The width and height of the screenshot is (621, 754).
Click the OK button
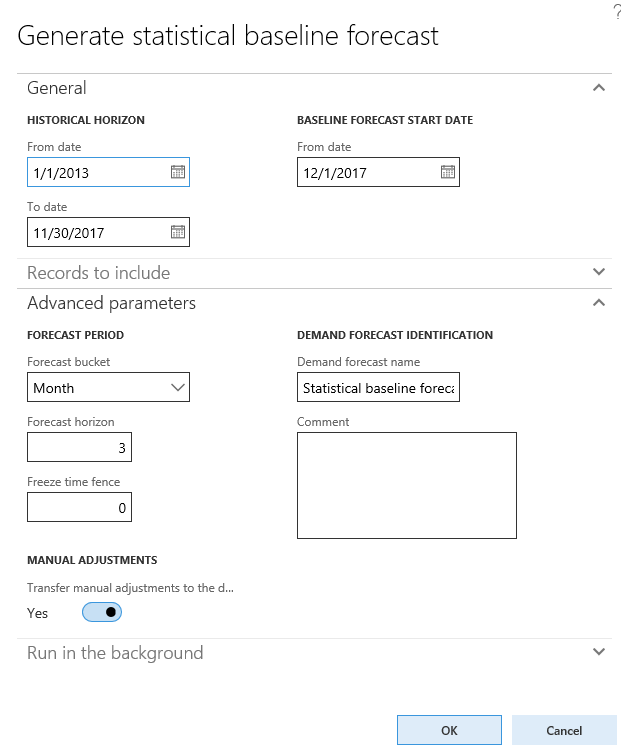click(x=449, y=730)
